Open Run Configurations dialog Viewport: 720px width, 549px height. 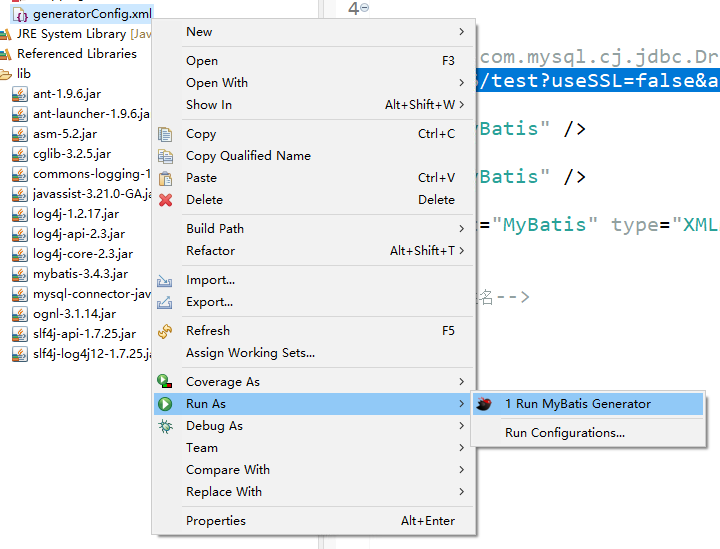click(x=564, y=433)
